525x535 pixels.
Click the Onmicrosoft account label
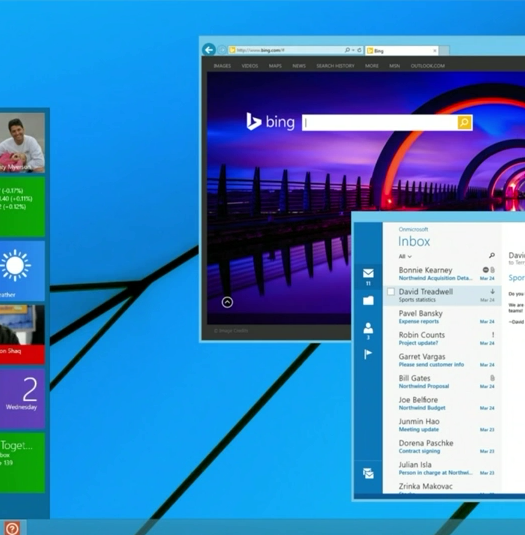click(413, 229)
